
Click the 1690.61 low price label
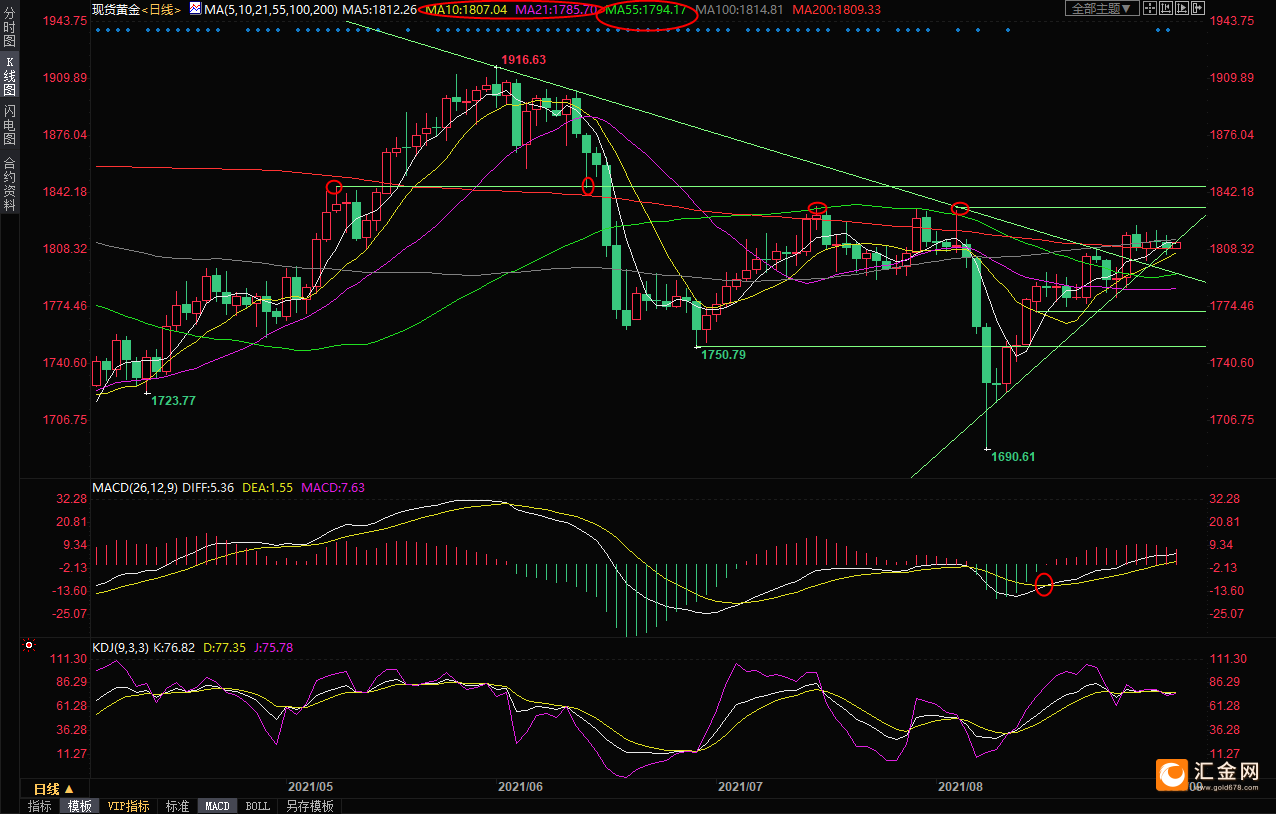point(1013,456)
